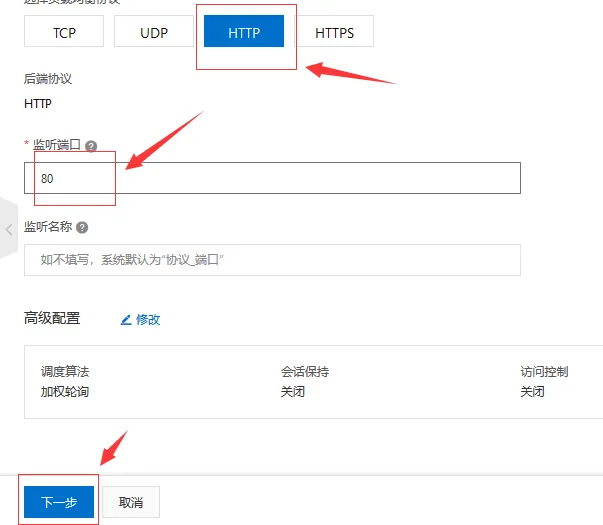Open help icon beside 监听名称
603x525 pixels.
(82, 228)
